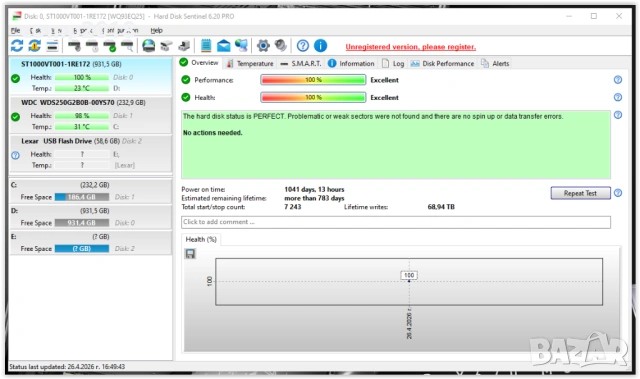Click the grey disk devices toolbar icon
This screenshot has height=379, width=640.
pyautogui.click(x=166, y=46)
